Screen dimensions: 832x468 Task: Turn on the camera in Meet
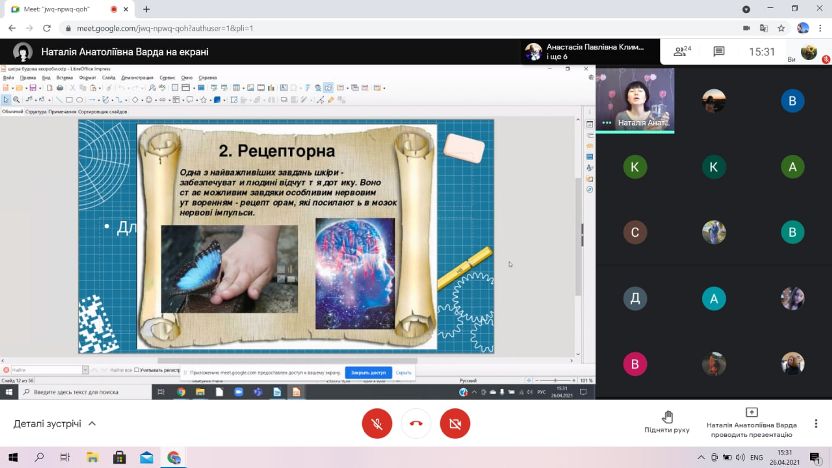pyautogui.click(x=454, y=423)
